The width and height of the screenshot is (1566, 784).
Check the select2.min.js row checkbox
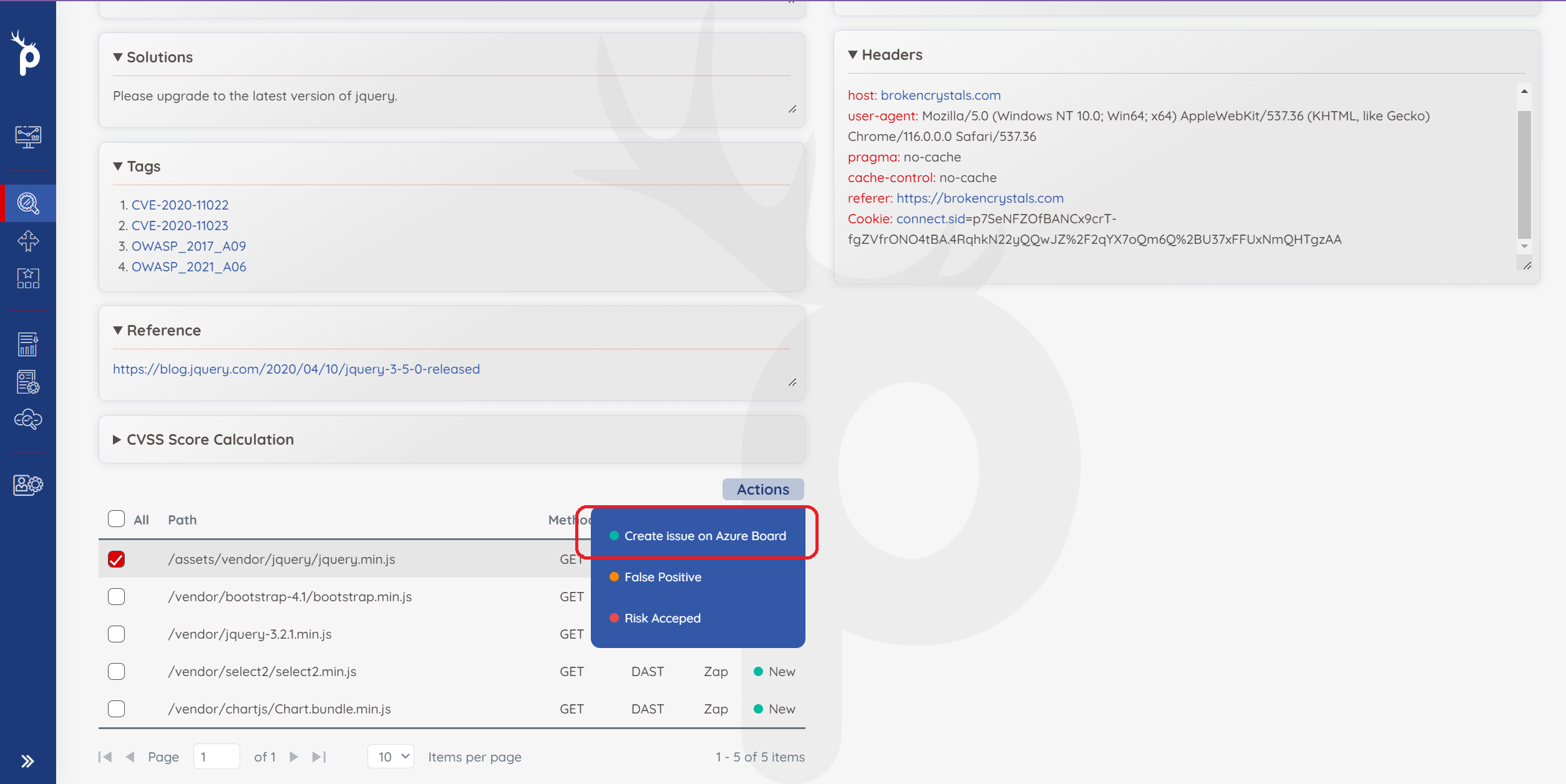[x=116, y=671]
